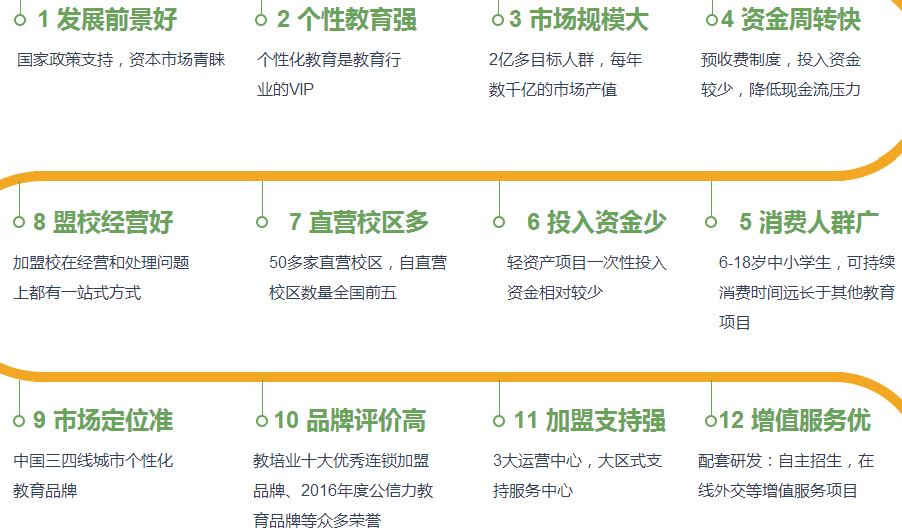902x528 pixels.
Task: Click the circle marker beside 1 发展前景好
Action: point(20,20)
